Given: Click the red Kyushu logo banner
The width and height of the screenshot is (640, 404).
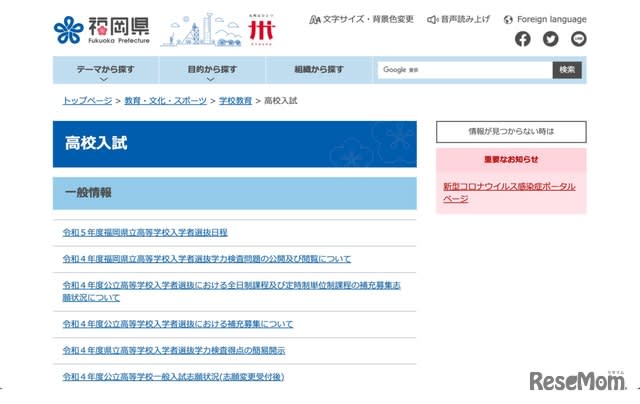Looking at the screenshot, I should 261,30.
